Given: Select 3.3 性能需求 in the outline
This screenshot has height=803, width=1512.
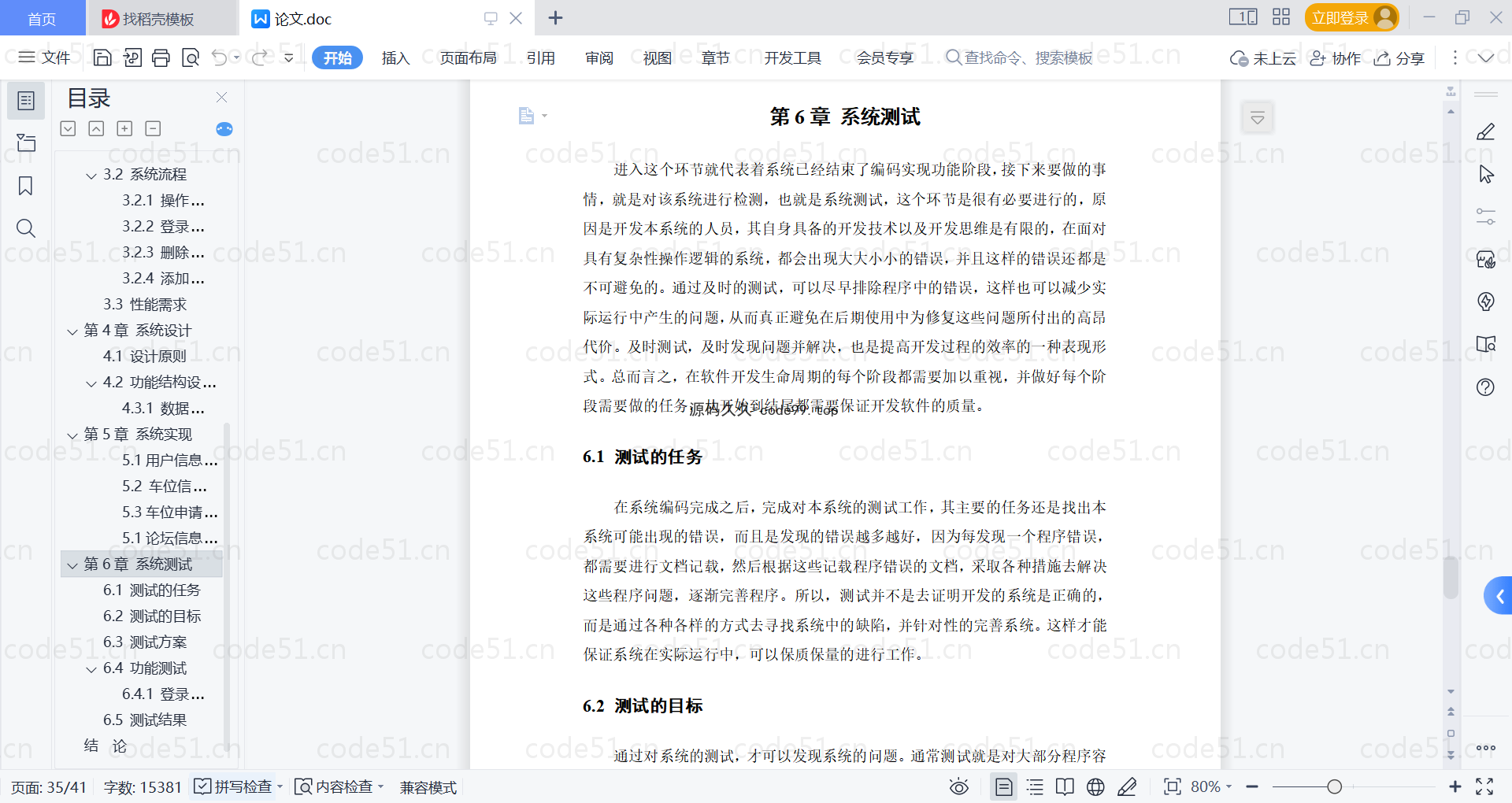Looking at the screenshot, I should [144, 304].
